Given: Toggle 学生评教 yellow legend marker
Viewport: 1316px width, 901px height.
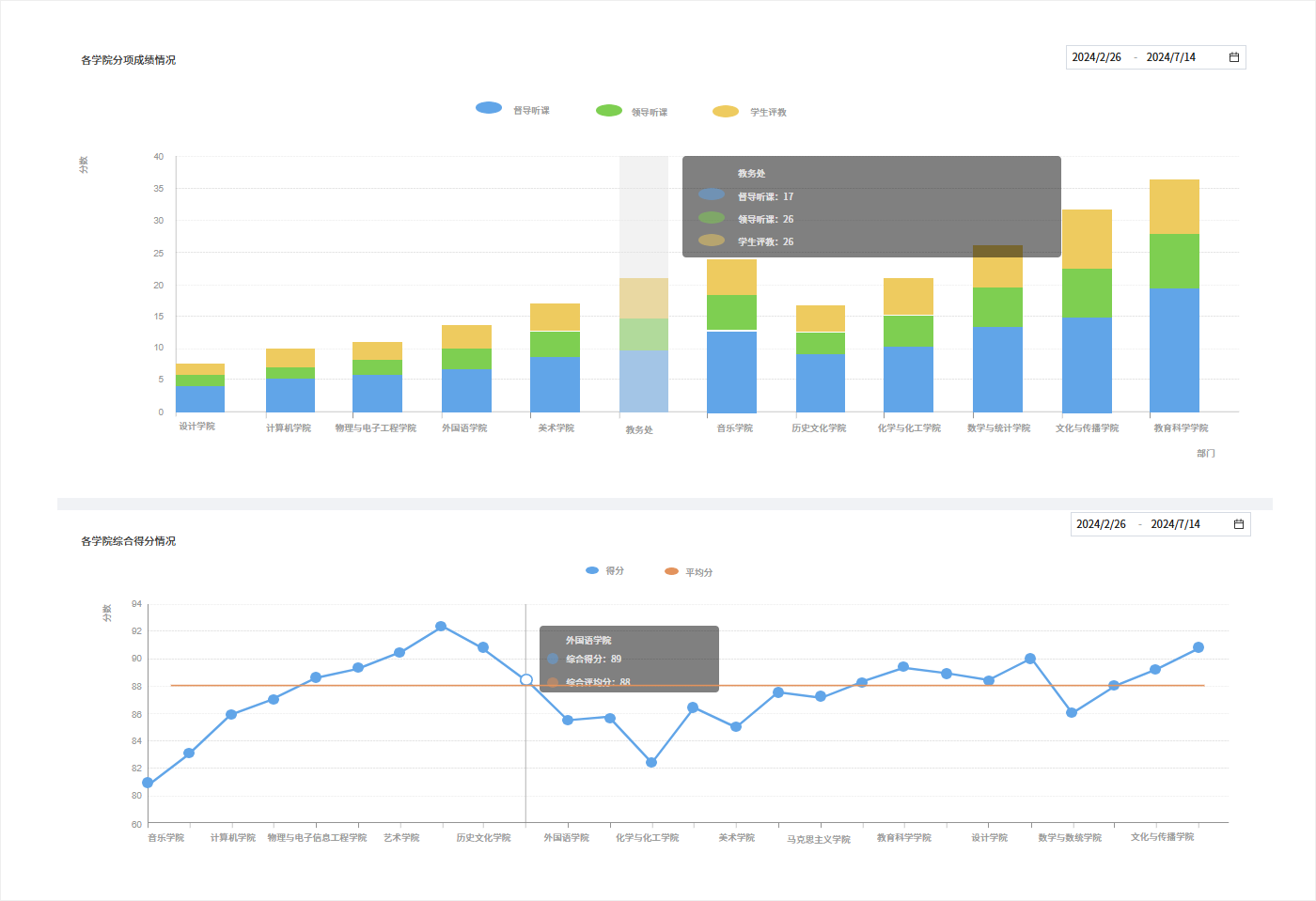Looking at the screenshot, I should click(x=726, y=112).
